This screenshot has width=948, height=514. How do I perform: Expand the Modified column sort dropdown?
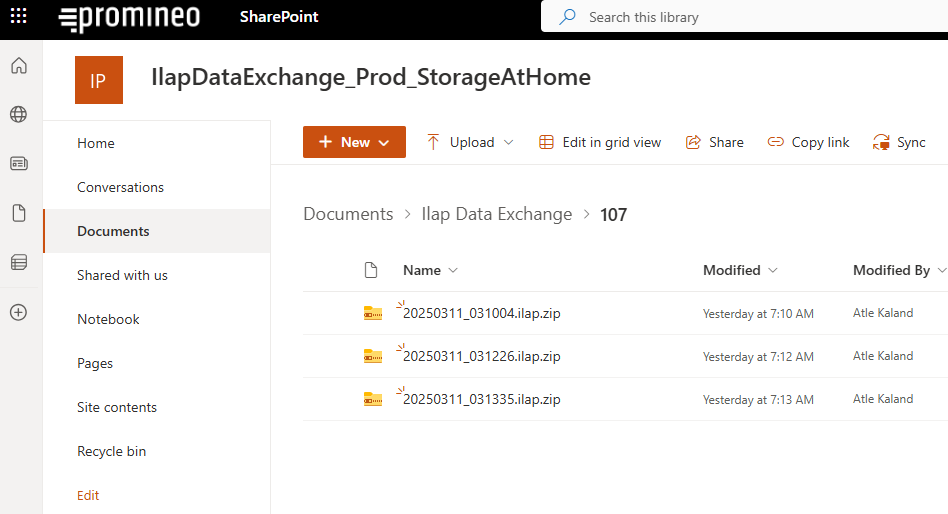(x=773, y=270)
